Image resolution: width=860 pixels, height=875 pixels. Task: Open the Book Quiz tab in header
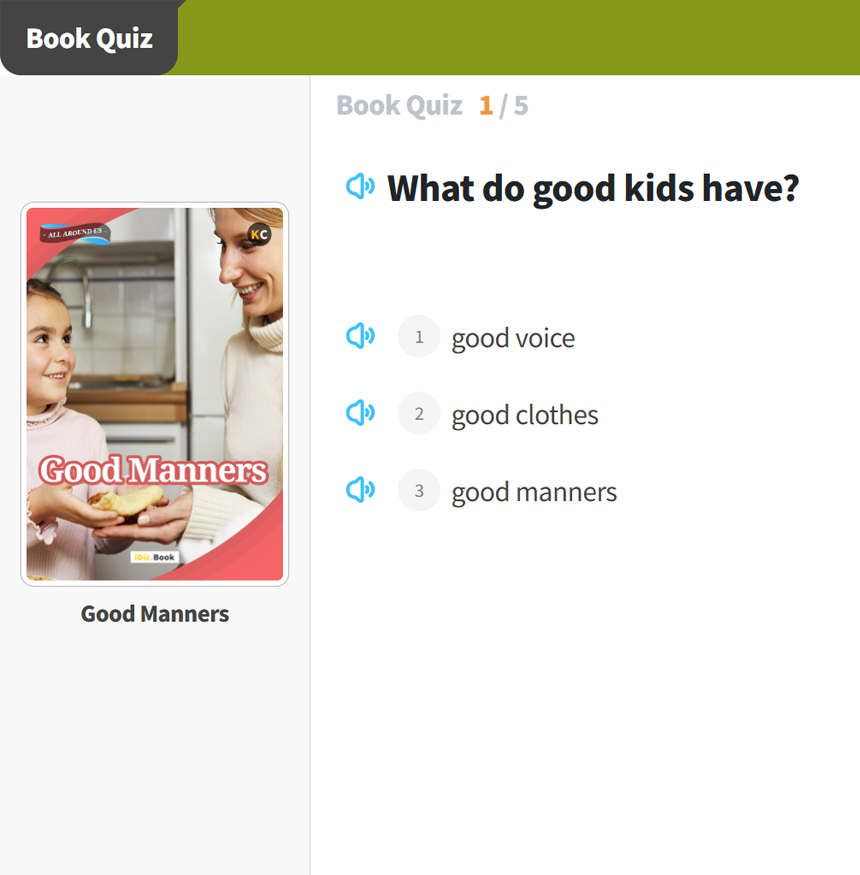click(x=89, y=38)
